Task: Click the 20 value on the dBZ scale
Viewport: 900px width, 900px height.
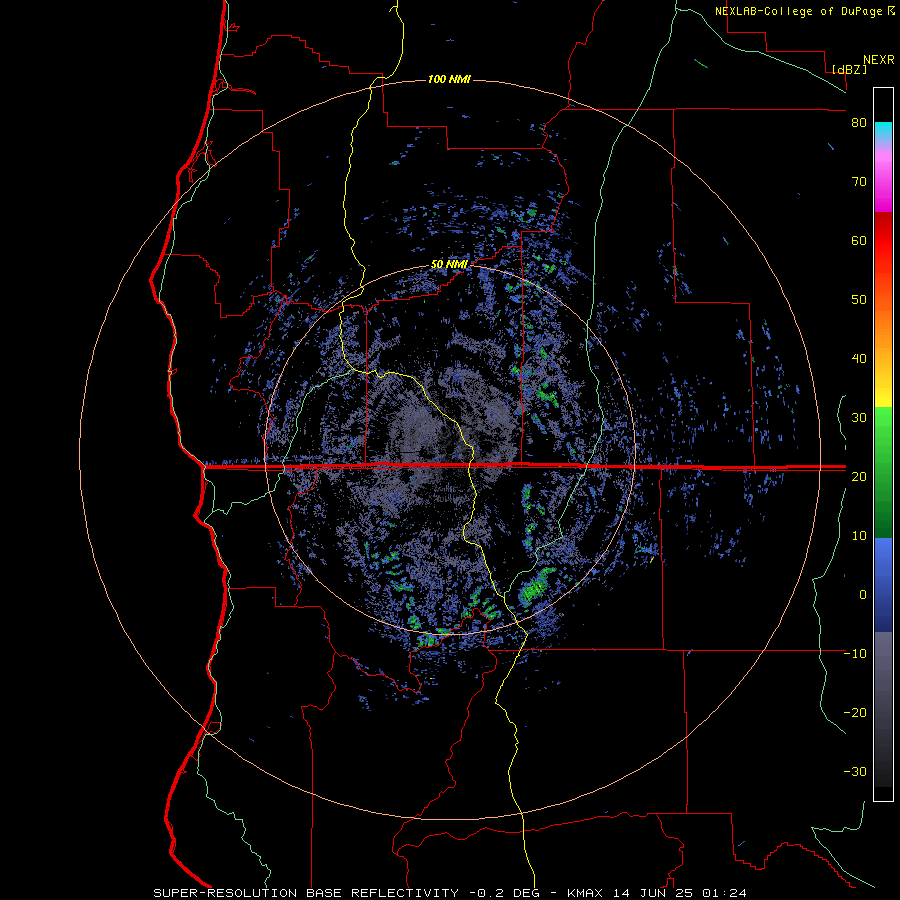Action: coord(859,476)
